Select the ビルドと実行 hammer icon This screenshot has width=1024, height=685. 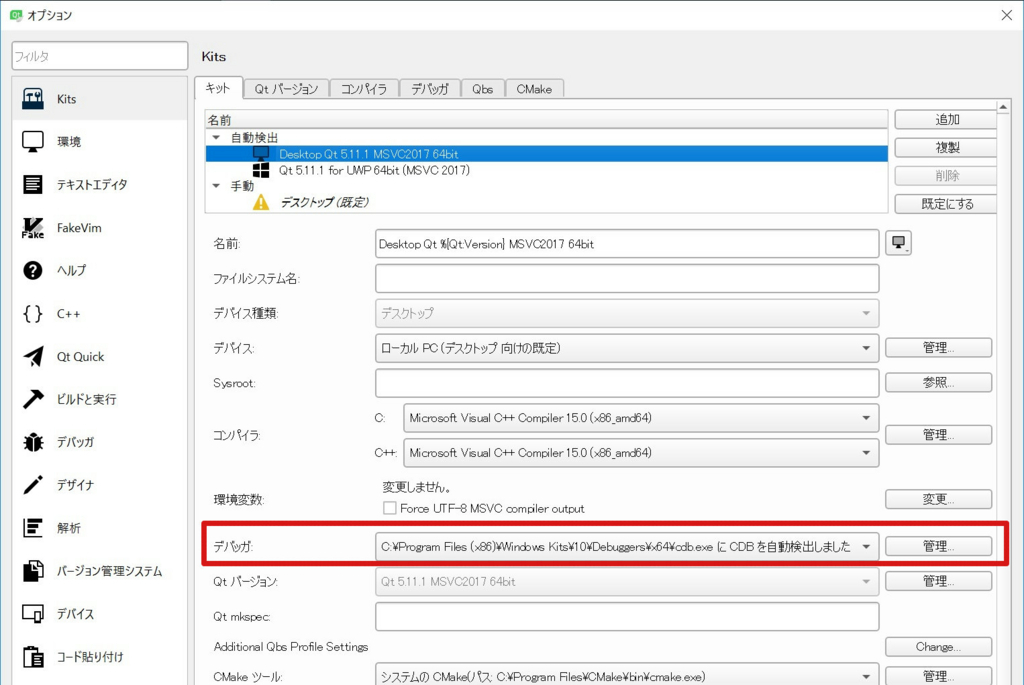[33, 399]
